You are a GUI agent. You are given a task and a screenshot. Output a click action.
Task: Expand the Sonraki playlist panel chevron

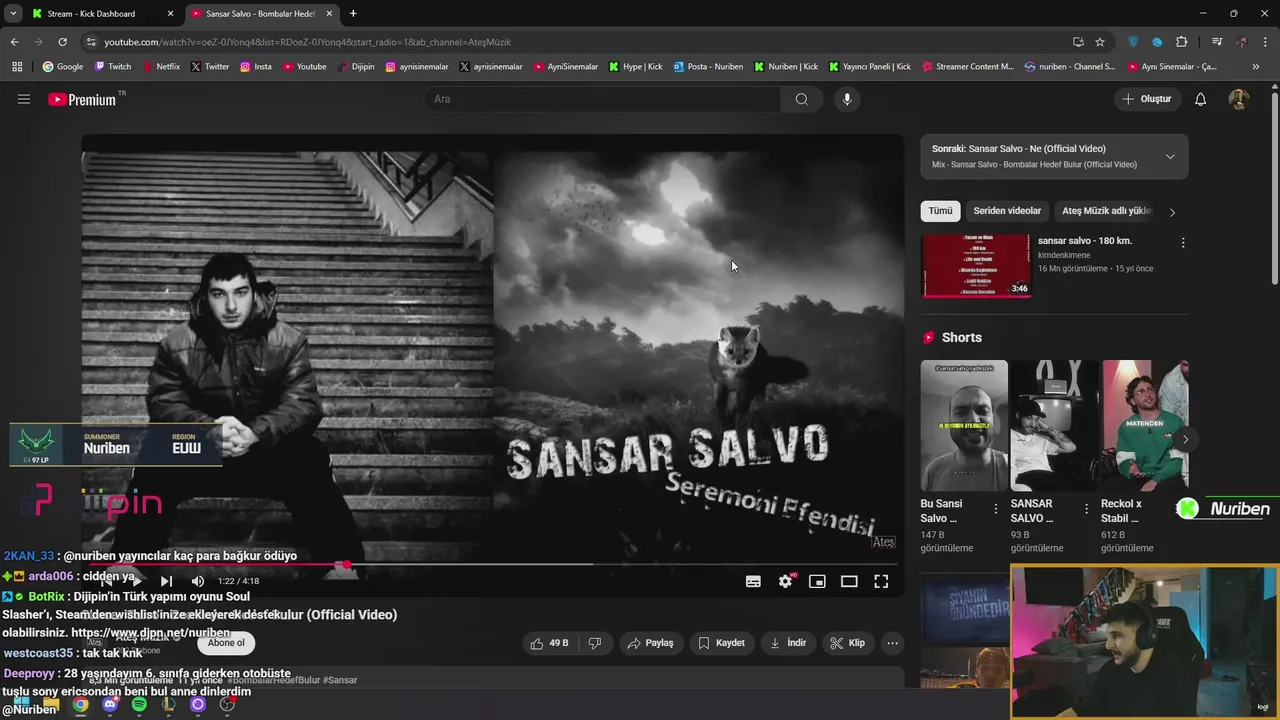point(1170,157)
